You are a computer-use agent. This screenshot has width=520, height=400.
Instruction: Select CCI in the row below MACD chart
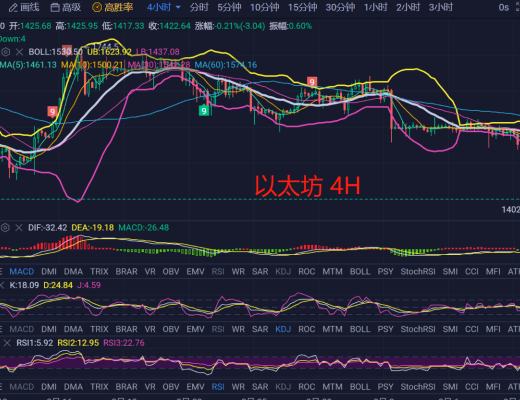(x=472, y=272)
